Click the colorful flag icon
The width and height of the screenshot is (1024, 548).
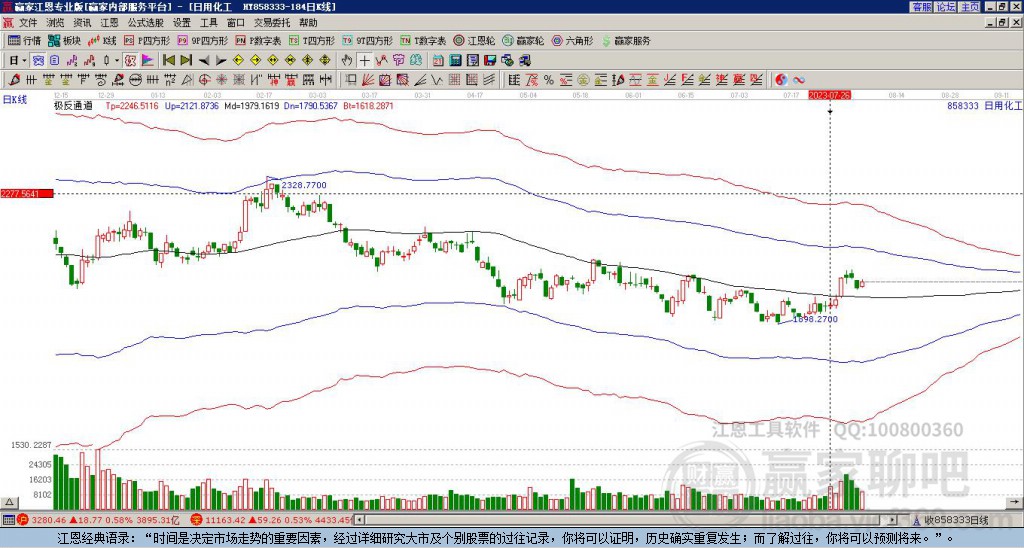pyautogui.click(x=148, y=61)
